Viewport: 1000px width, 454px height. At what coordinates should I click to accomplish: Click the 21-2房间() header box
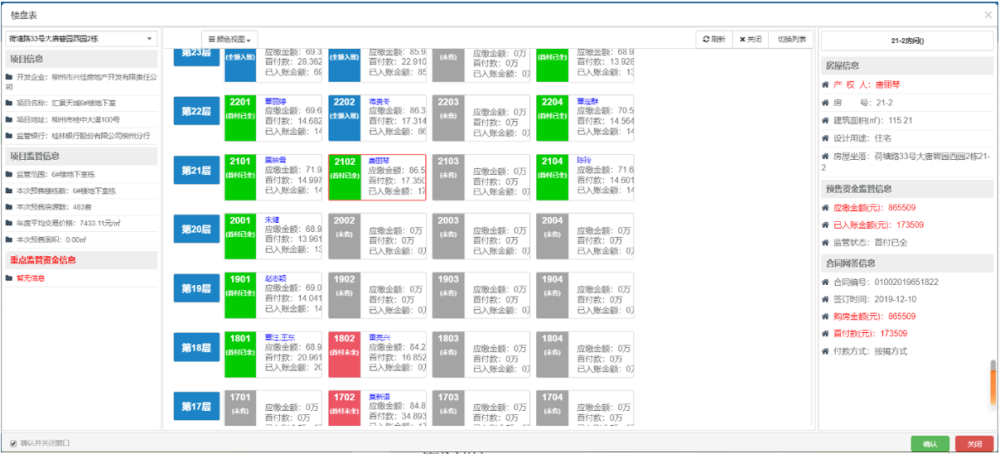click(x=907, y=40)
